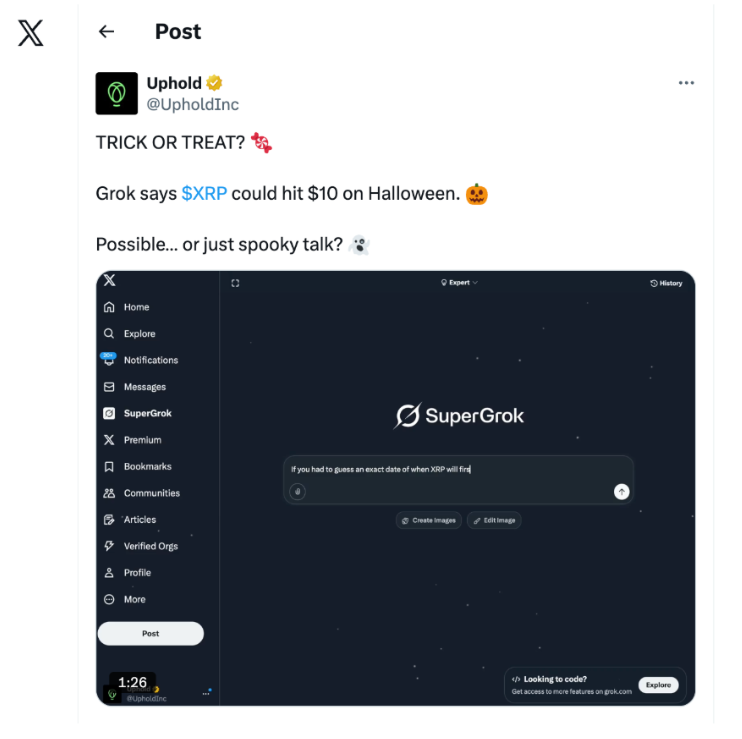Submit the prompt with the up-arrow button

coord(621,492)
